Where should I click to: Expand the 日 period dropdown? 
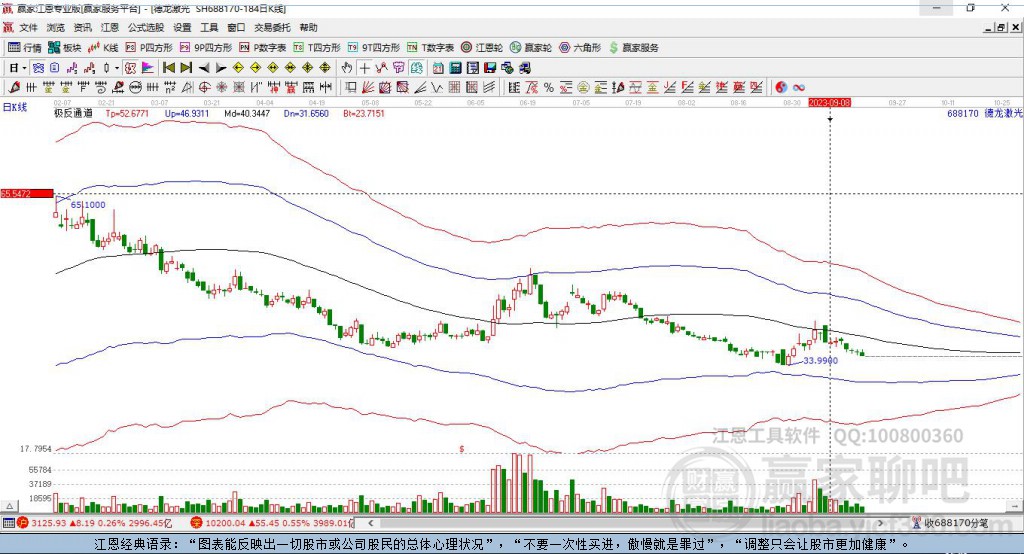[24, 68]
